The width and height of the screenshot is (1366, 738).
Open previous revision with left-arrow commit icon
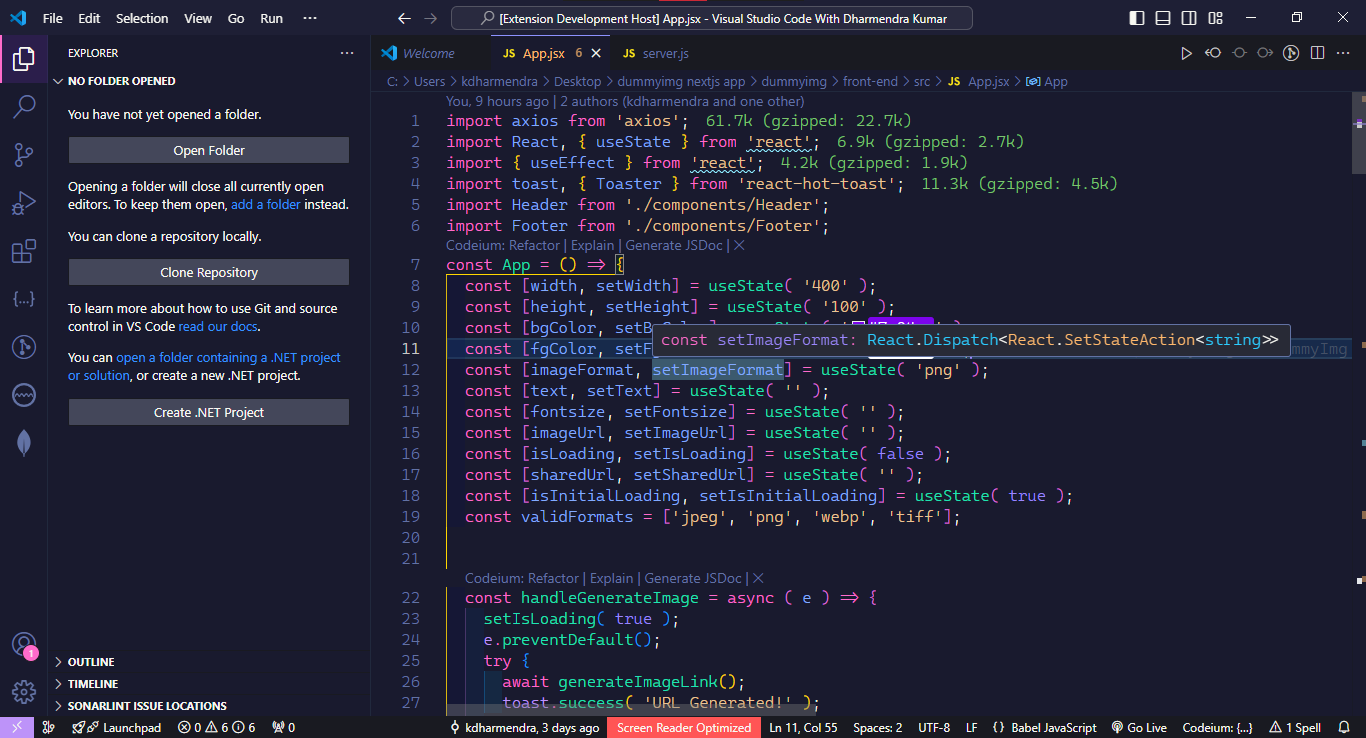click(x=1213, y=53)
